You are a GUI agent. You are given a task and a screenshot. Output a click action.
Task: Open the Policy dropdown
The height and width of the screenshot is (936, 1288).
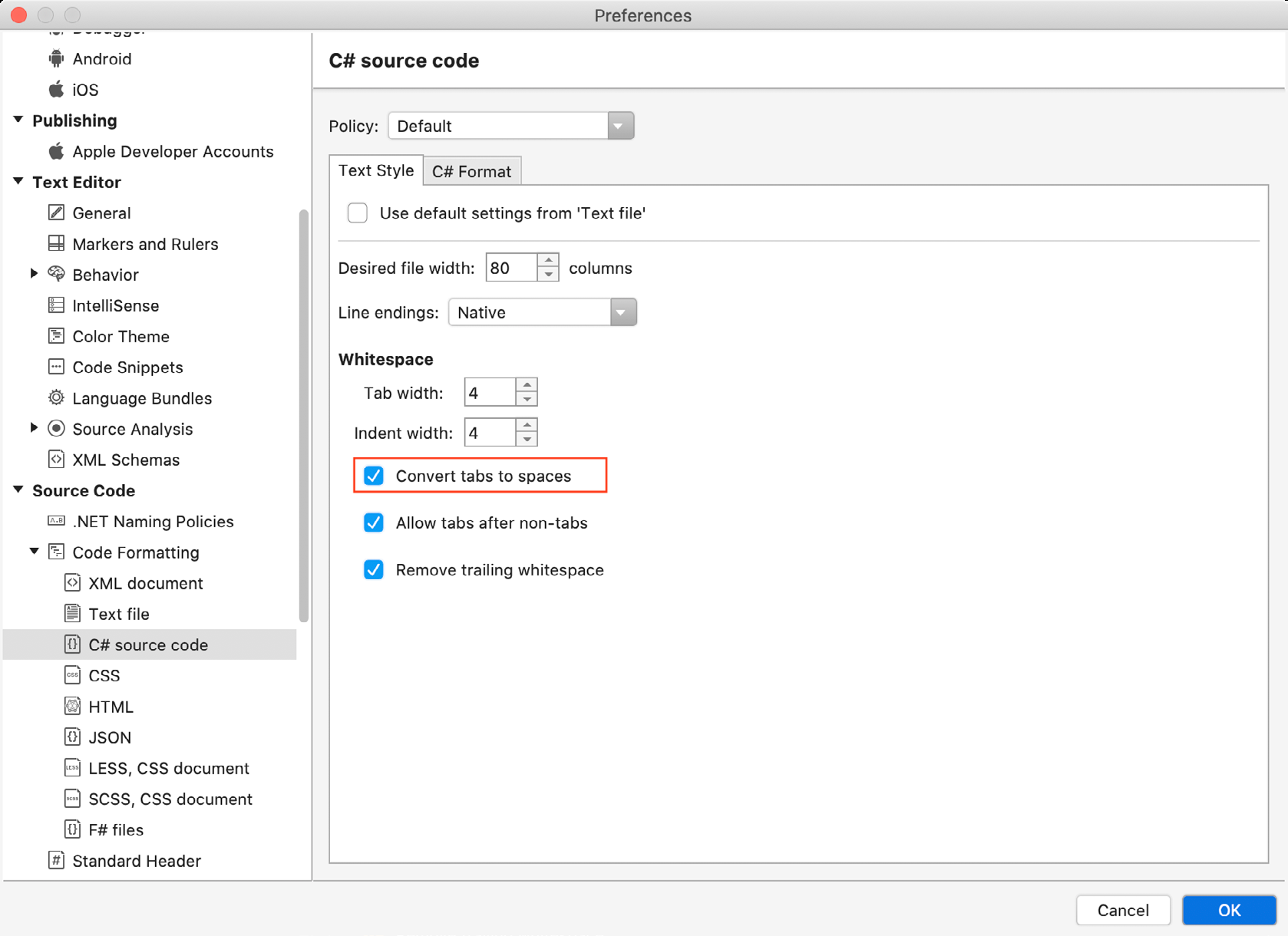click(x=511, y=126)
